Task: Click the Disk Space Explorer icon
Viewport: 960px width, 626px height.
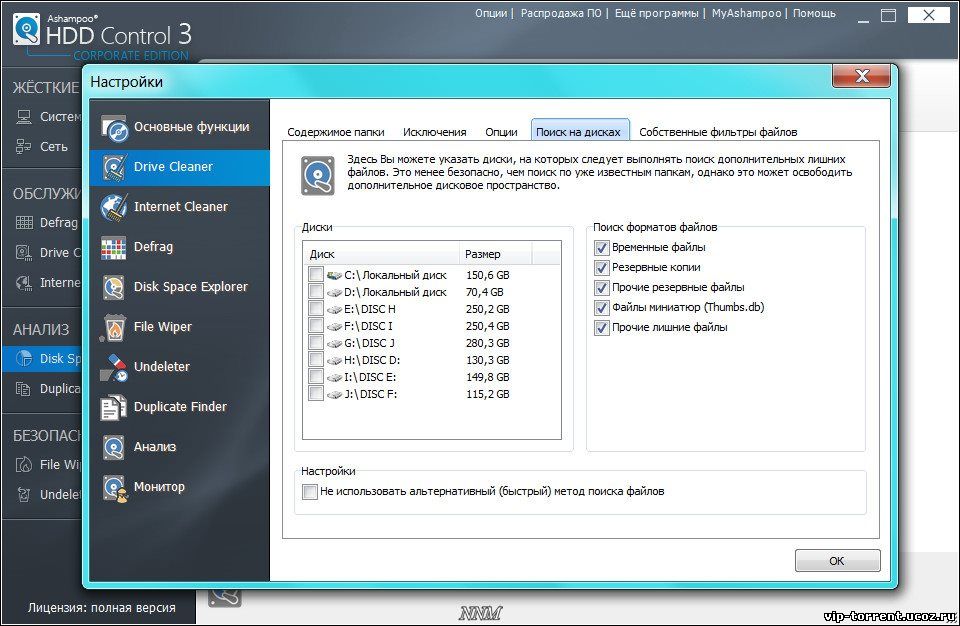Action: tap(116, 287)
